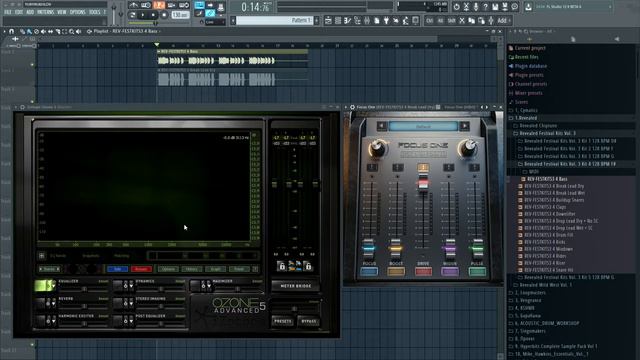This screenshot has width=640, height=360.
Task: Adjust the Focus One red Drive fader
Action: point(423,183)
